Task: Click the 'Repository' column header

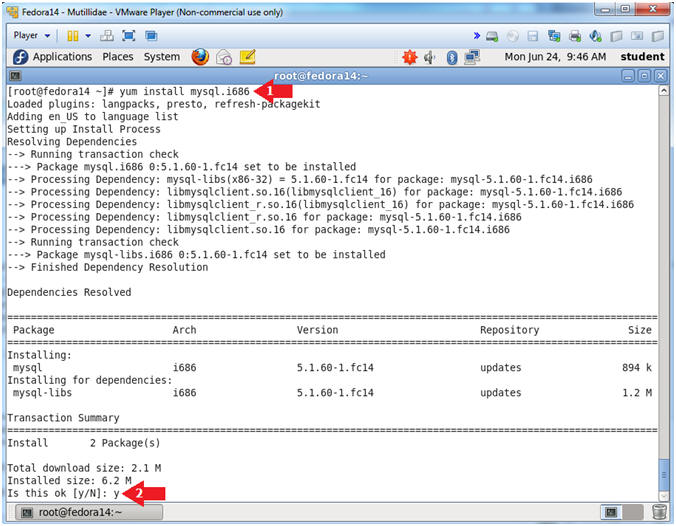Action: (x=510, y=330)
